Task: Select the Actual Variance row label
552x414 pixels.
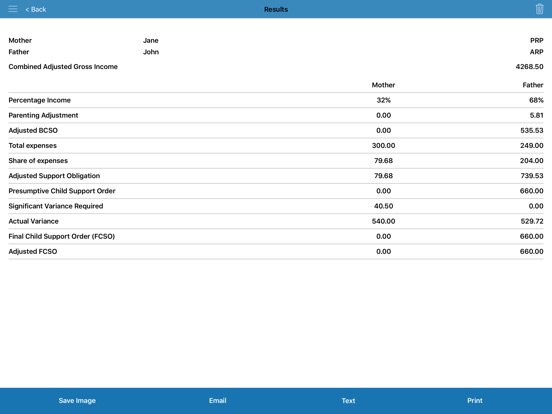Action: [33, 221]
